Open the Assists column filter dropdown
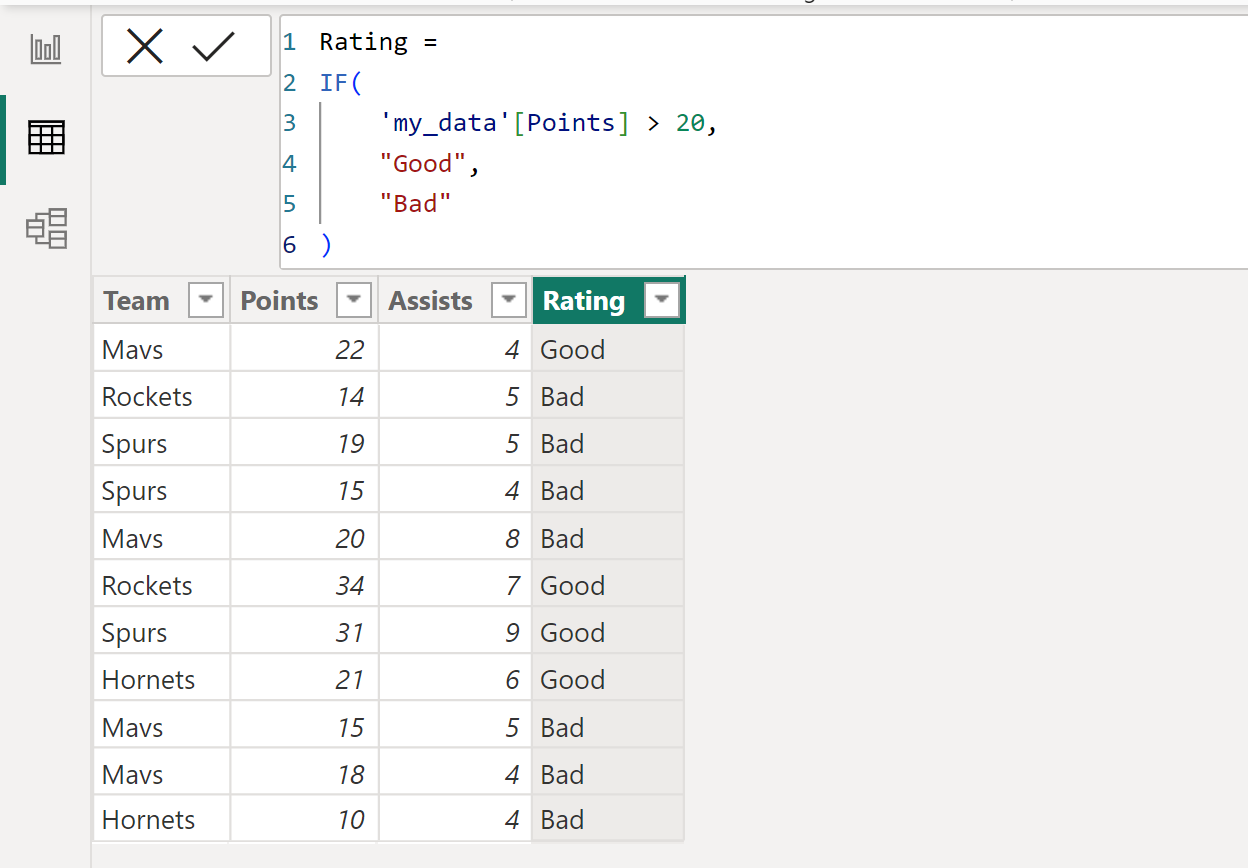The width and height of the screenshot is (1248, 868). pos(509,300)
